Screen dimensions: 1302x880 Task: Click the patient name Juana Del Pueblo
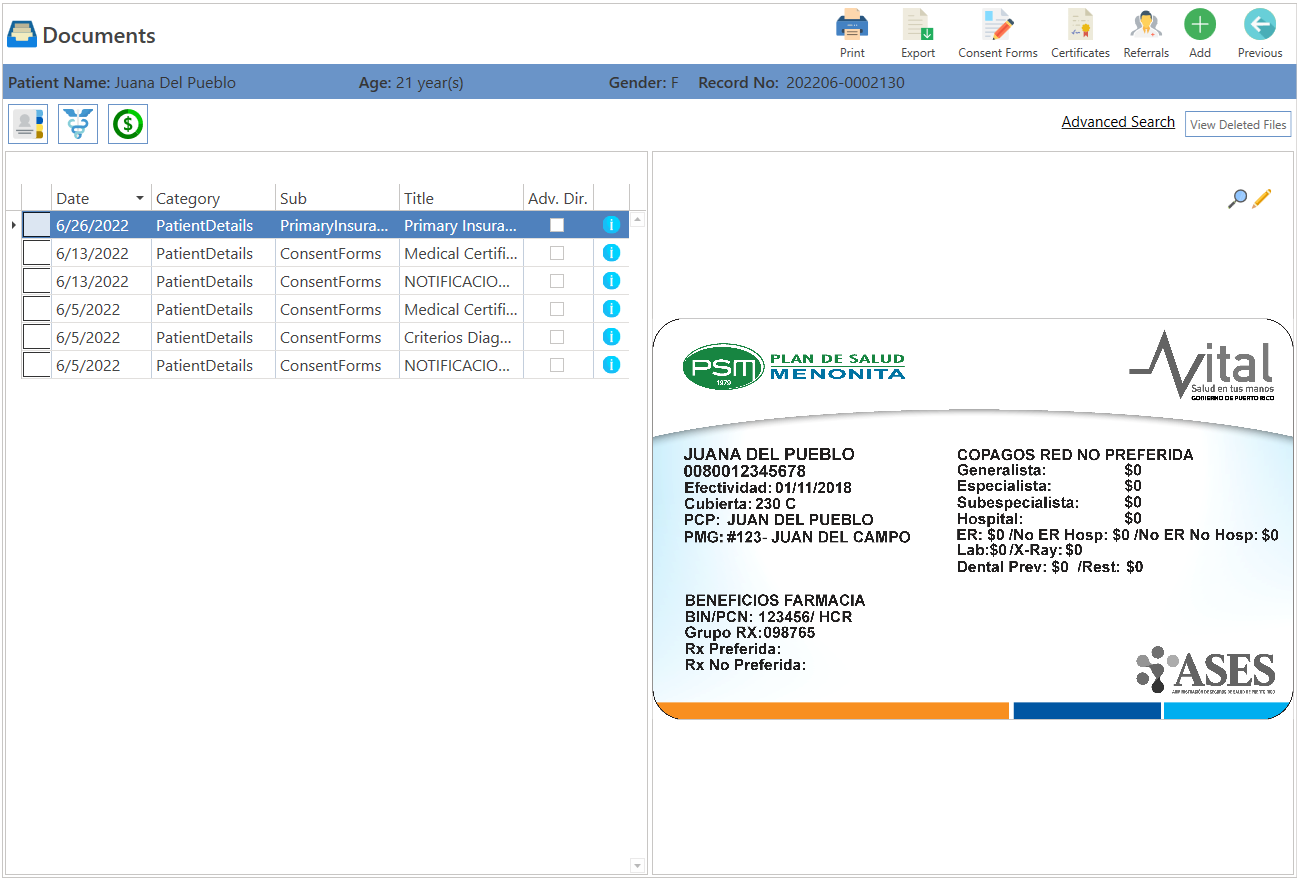175,83
